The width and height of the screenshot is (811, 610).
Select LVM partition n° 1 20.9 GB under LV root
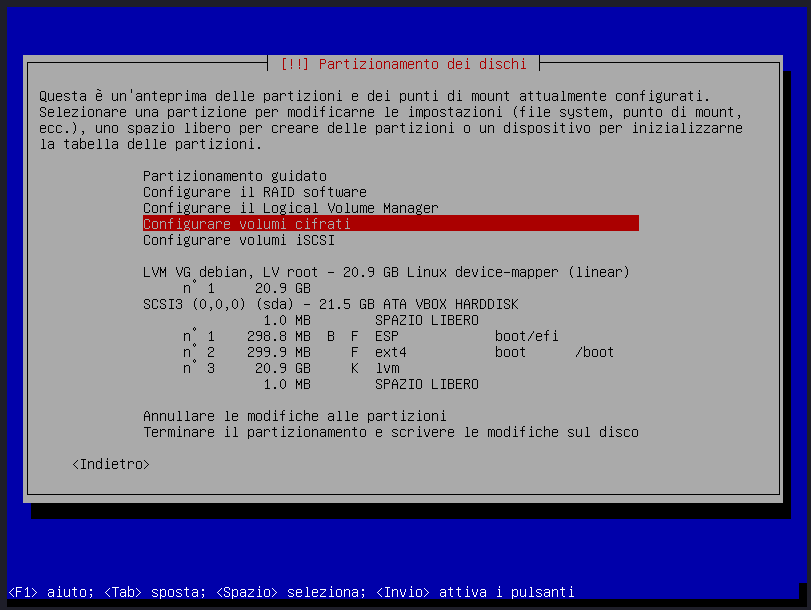pos(247,288)
